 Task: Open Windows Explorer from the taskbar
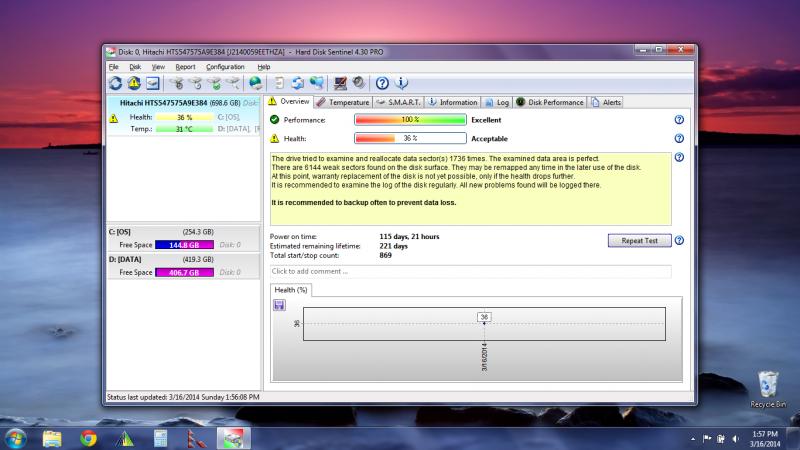tap(52, 439)
